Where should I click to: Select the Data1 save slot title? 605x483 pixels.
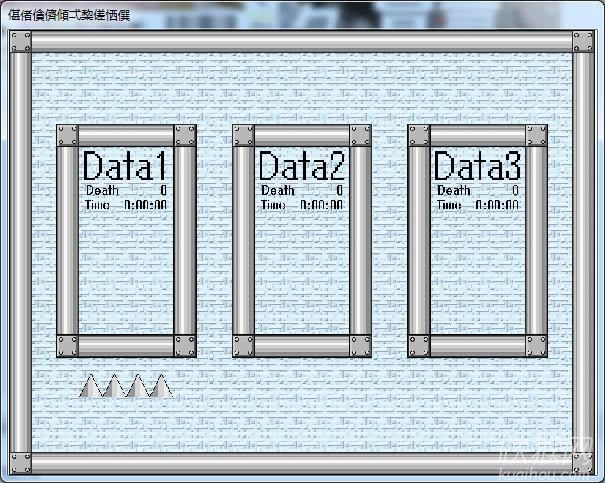coord(125,166)
